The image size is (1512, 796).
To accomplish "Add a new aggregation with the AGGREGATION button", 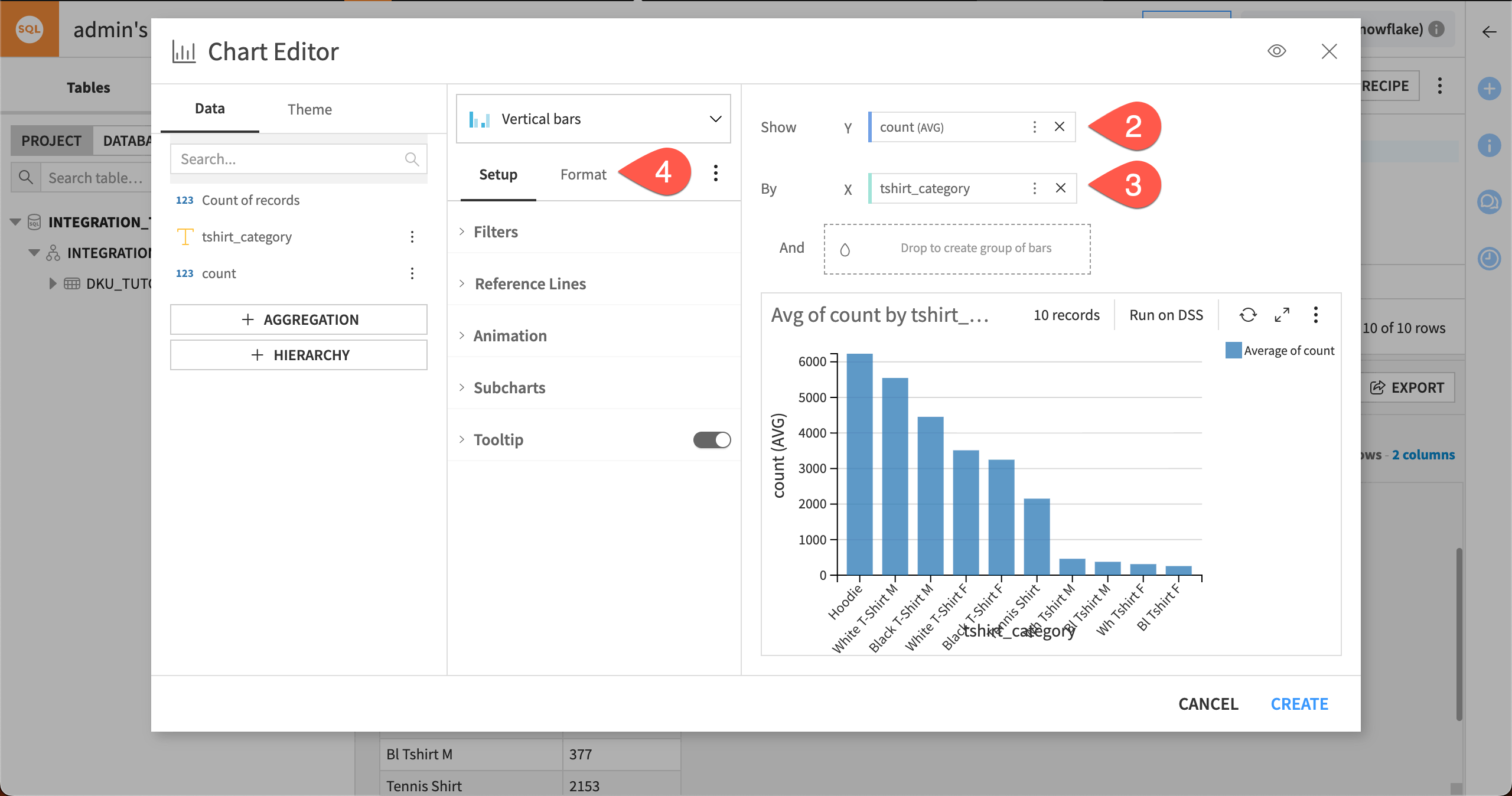I will tap(298, 319).
